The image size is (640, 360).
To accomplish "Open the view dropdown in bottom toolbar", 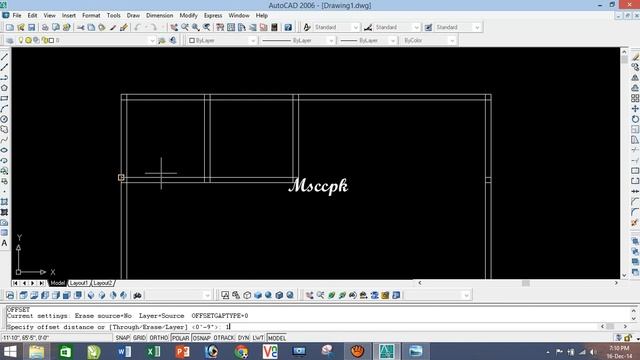I will point(207,295).
